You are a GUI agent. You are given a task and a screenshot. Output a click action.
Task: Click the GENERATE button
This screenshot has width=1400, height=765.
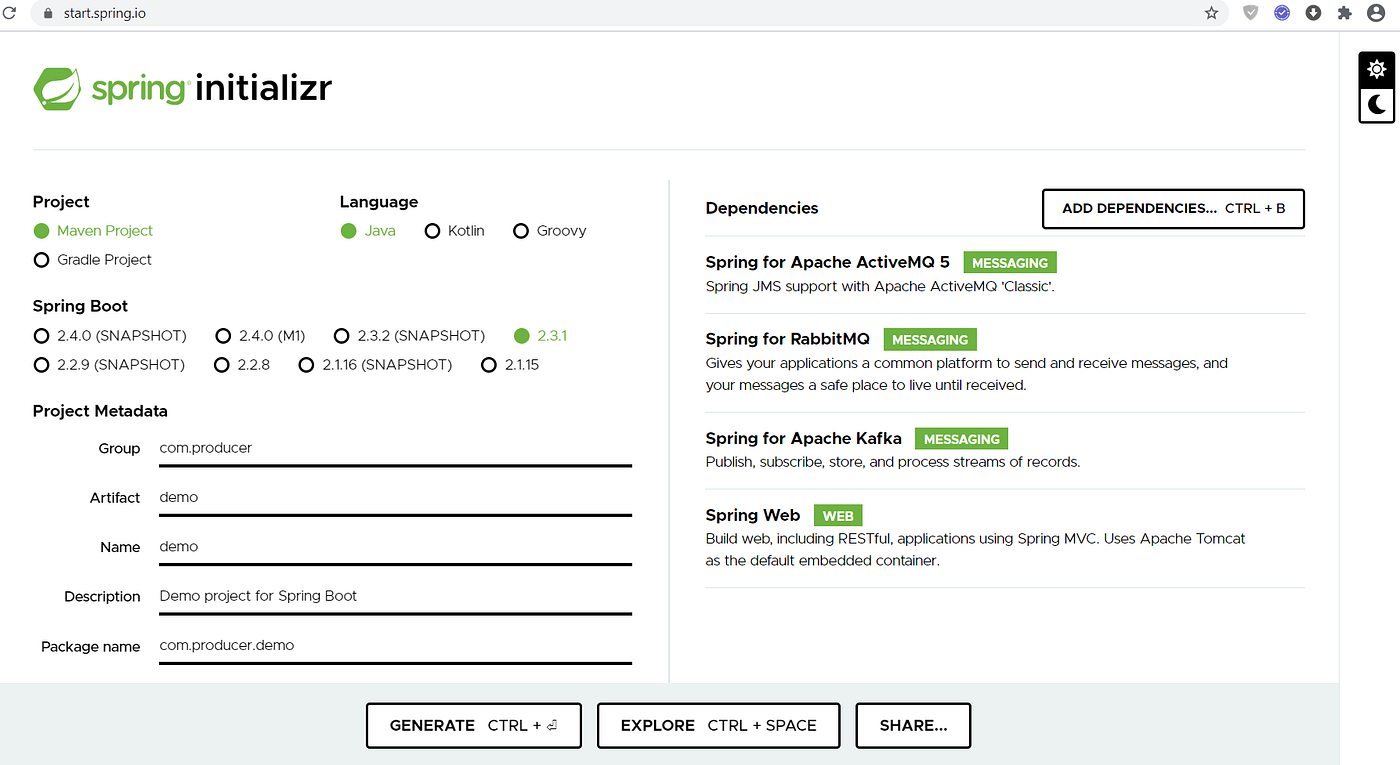coord(473,725)
